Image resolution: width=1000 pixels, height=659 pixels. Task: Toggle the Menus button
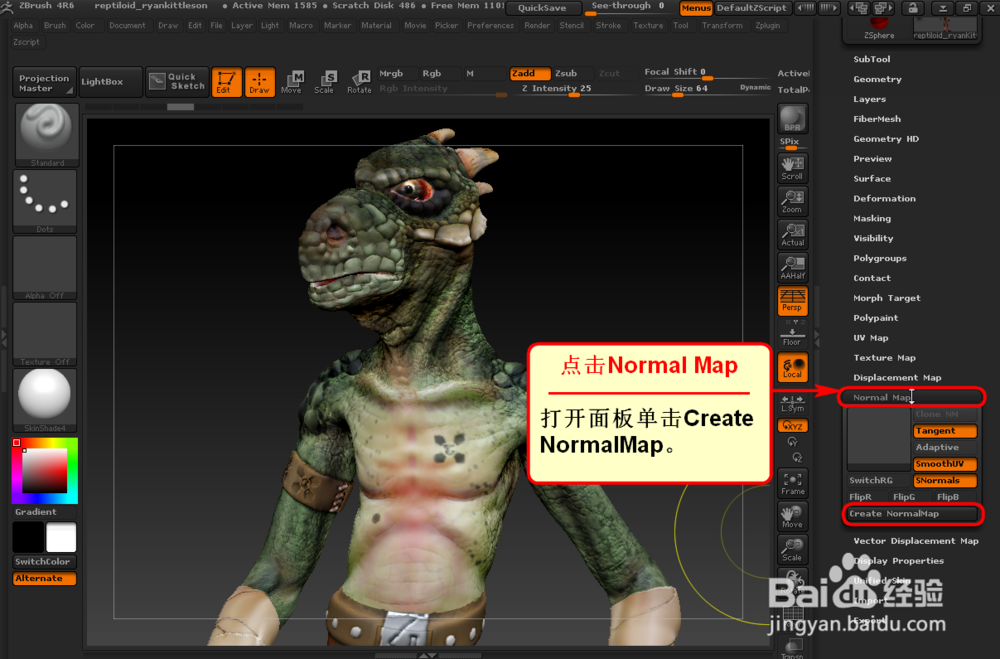[696, 8]
